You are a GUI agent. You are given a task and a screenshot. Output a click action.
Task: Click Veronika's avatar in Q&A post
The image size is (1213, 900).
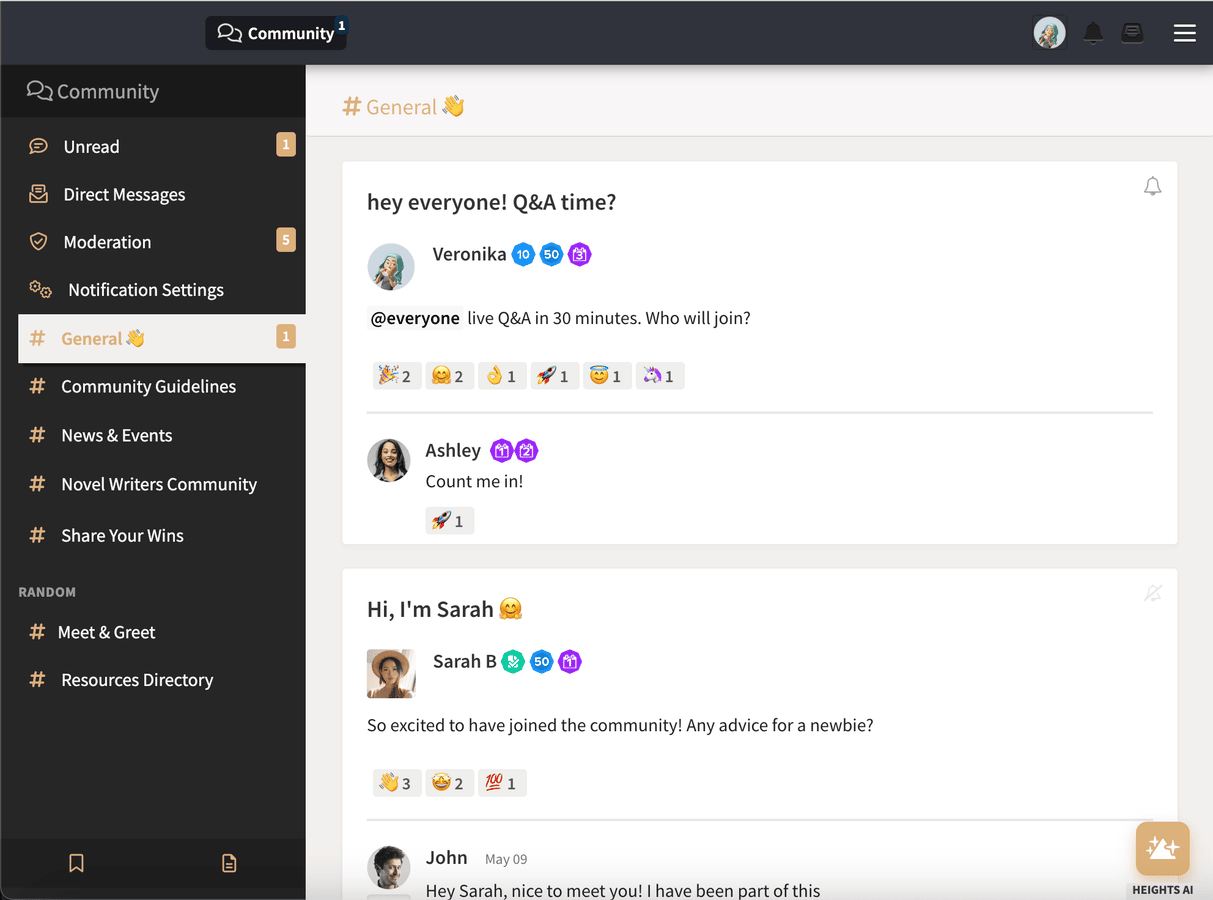[x=391, y=267]
